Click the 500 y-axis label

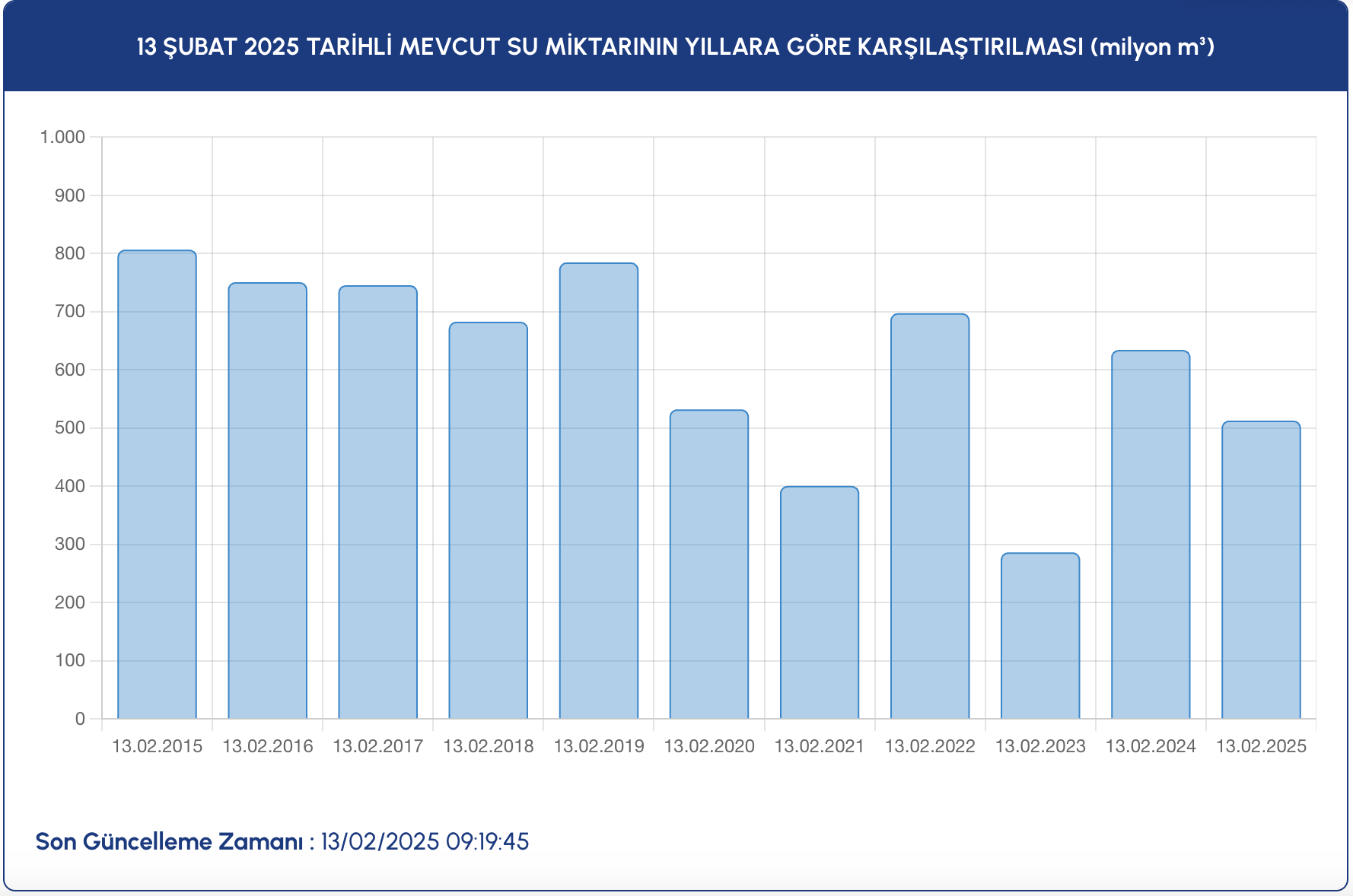pyautogui.click(x=69, y=428)
